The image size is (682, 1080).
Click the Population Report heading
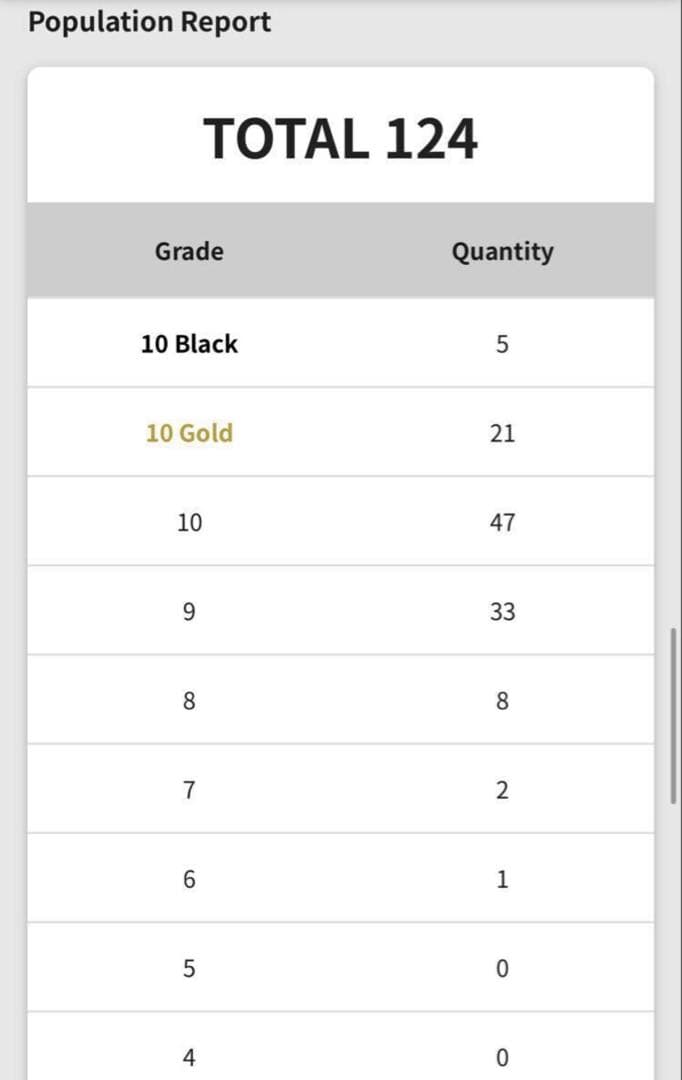tap(149, 22)
